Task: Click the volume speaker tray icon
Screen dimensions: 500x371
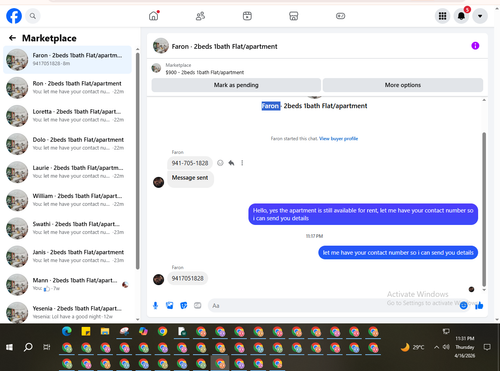Action: tap(446, 347)
